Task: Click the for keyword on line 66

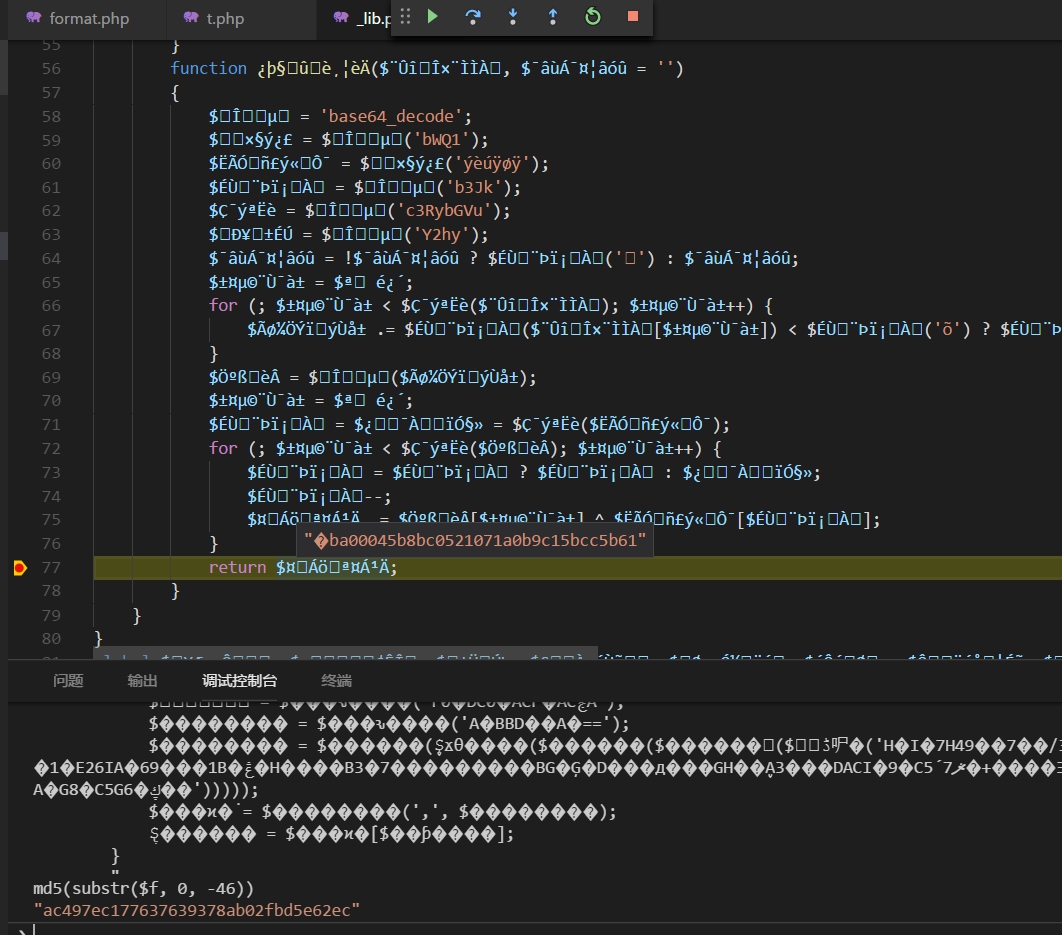Action: point(223,306)
